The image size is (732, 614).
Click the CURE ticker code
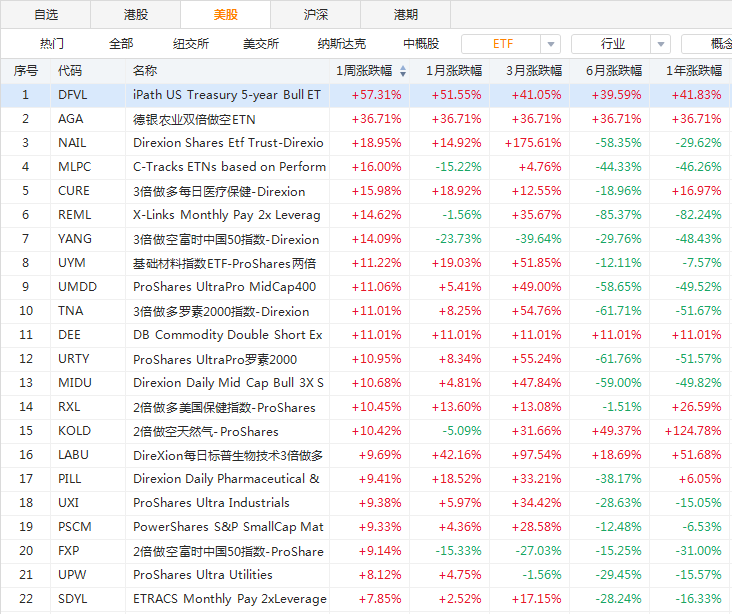pos(74,191)
